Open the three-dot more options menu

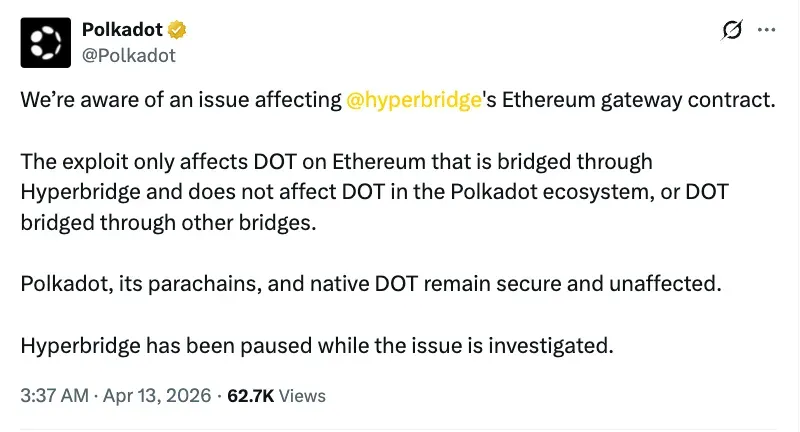(767, 31)
